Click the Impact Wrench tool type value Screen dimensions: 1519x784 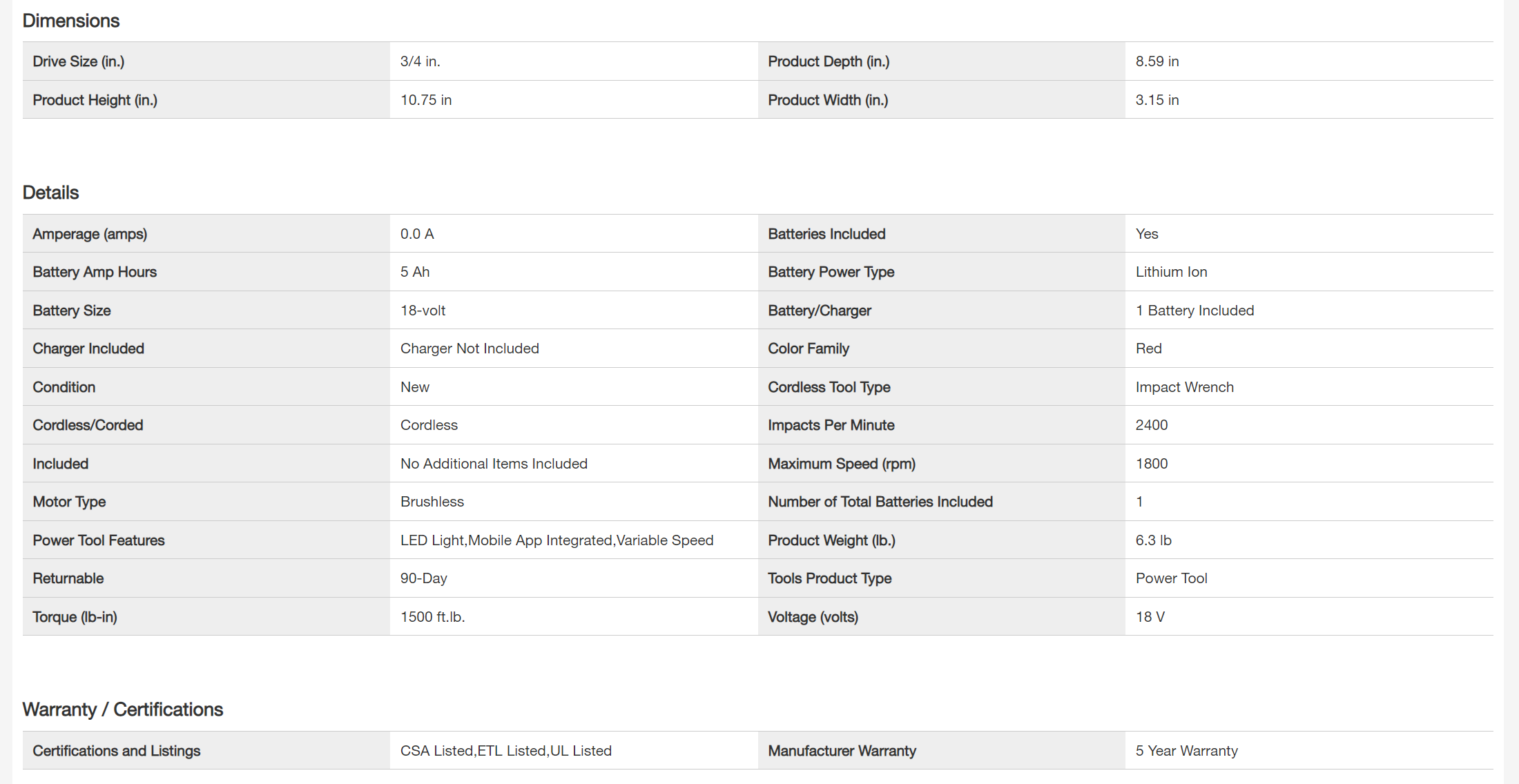1184,387
